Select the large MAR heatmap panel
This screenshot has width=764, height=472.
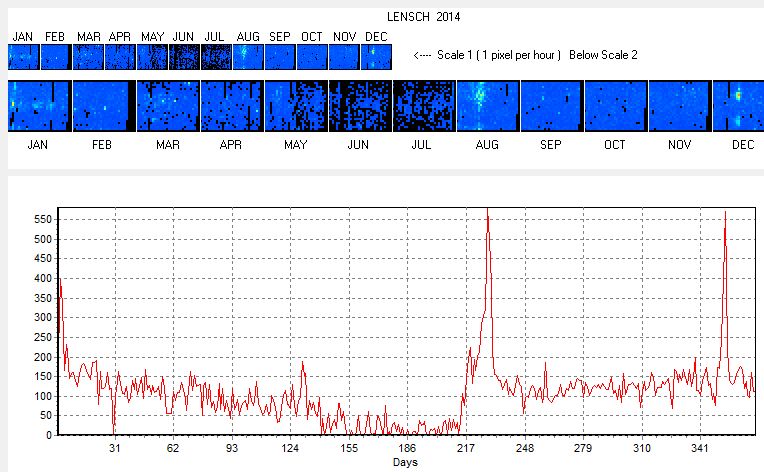[166, 106]
